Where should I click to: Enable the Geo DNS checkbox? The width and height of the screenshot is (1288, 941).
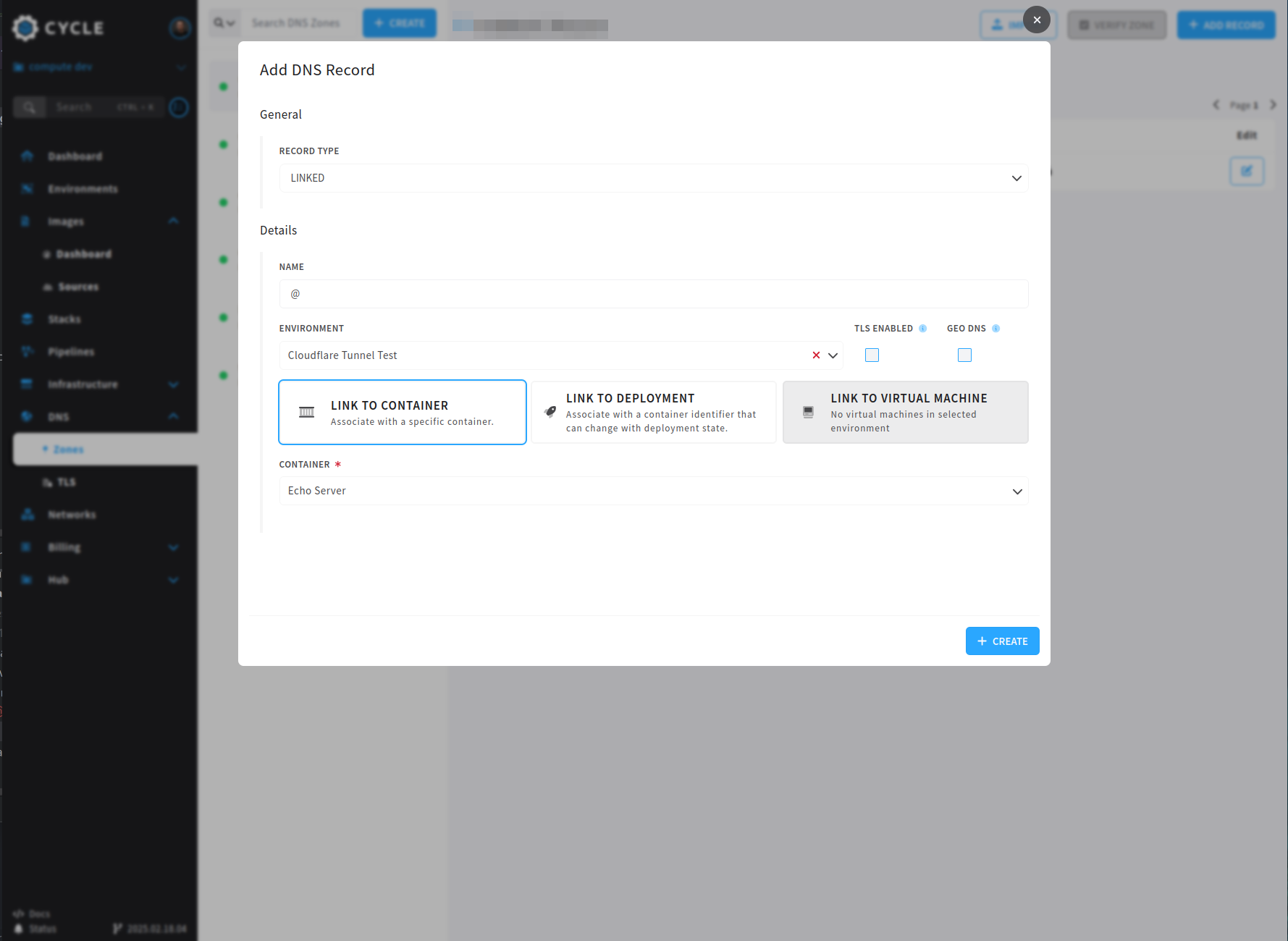click(964, 355)
